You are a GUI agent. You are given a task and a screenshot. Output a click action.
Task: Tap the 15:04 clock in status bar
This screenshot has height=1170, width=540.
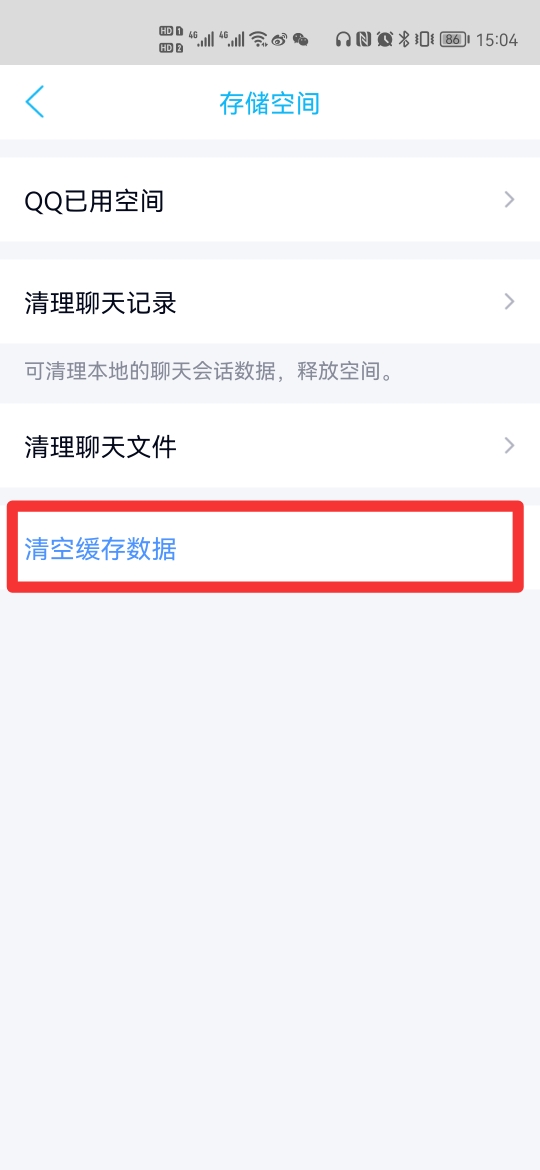[x=497, y=40]
